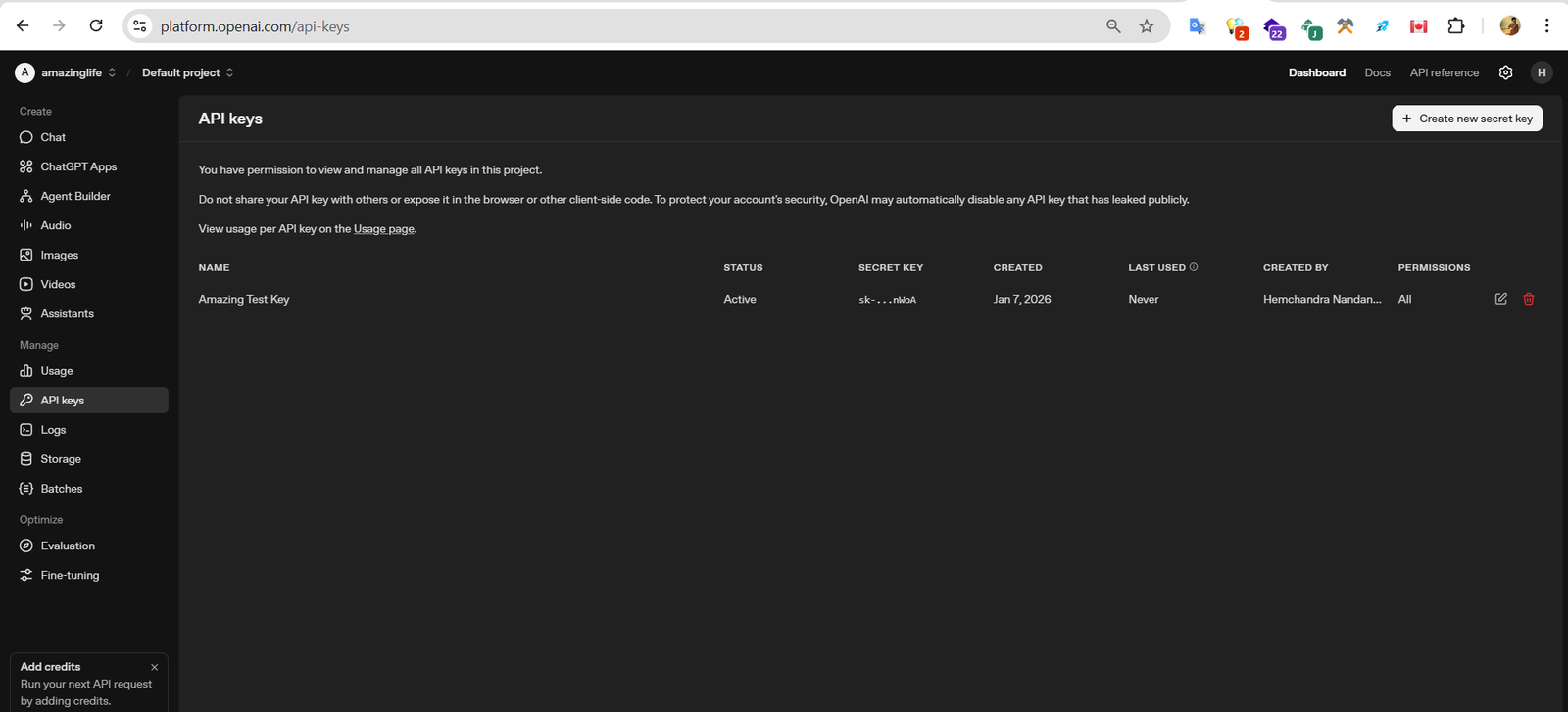The height and width of the screenshot is (712, 1568).
Task: Open Chrome three-dot menu
Action: tap(1546, 26)
